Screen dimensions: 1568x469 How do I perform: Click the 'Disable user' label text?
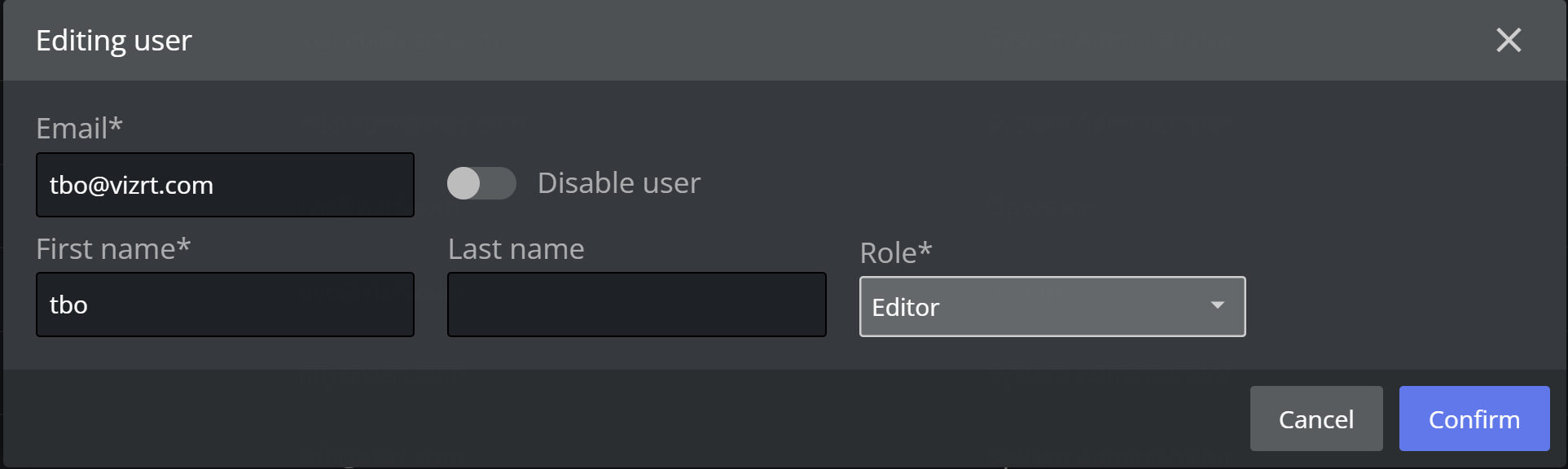(x=618, y=183)
